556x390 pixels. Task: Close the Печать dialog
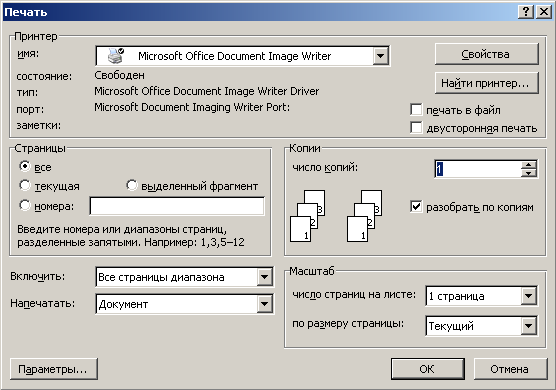click(x=544, y=12)
